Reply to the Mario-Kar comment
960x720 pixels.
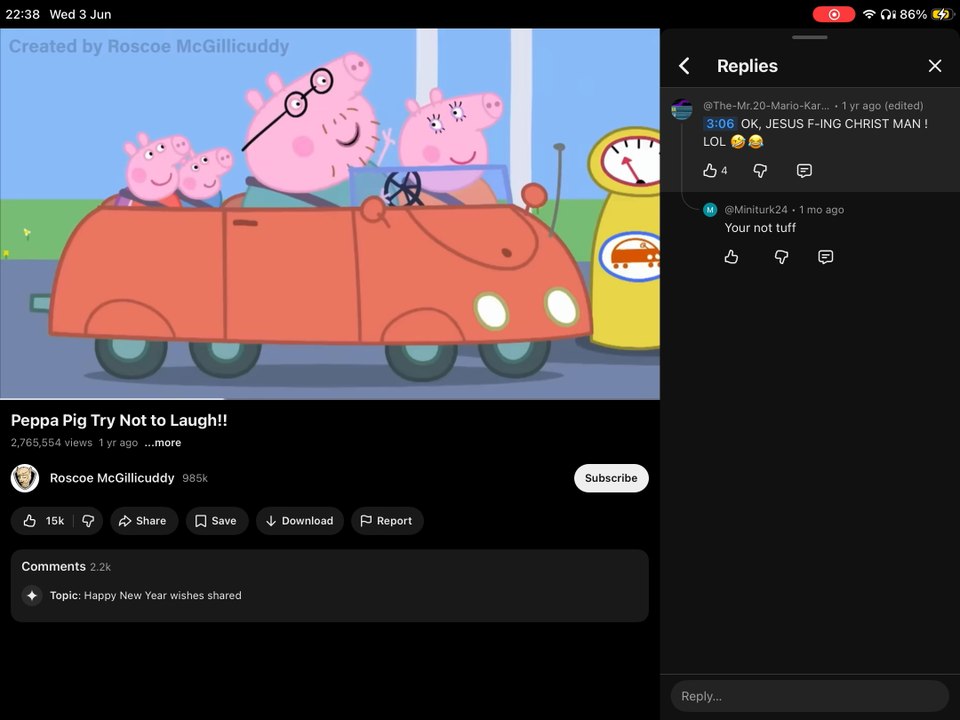(x=804, y=171)
